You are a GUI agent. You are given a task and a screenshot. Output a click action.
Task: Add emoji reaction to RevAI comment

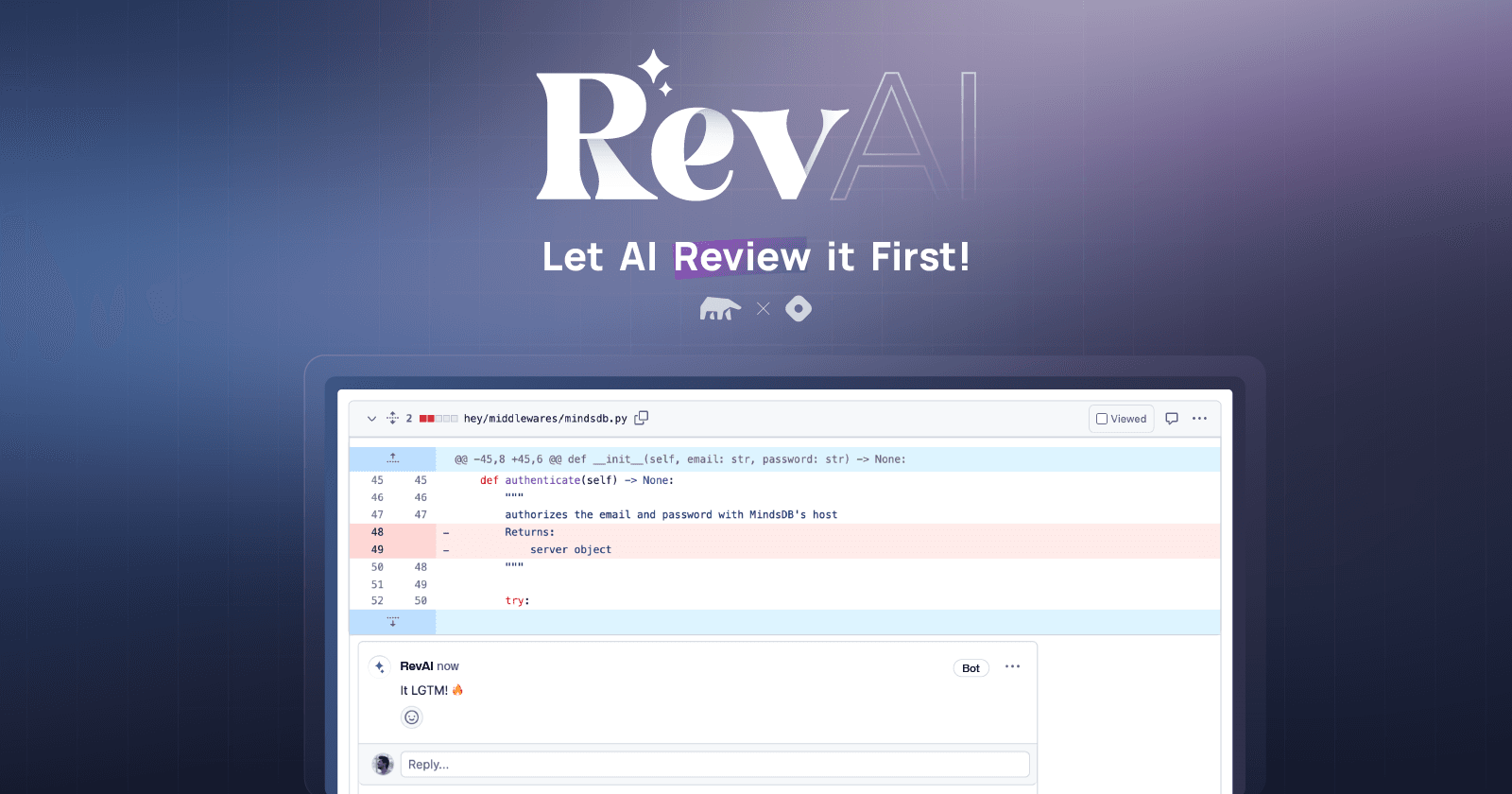[412, 717]
